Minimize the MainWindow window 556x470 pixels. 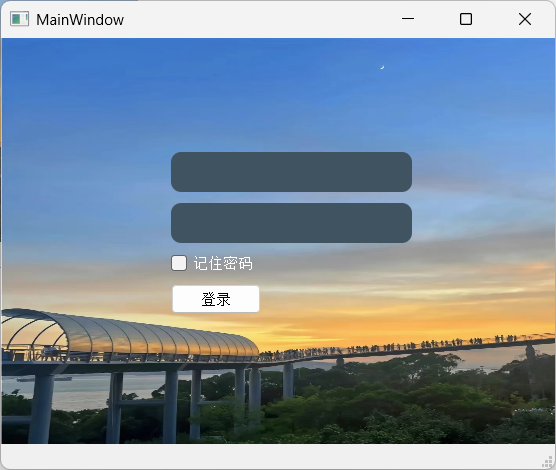tap(408, 19)
